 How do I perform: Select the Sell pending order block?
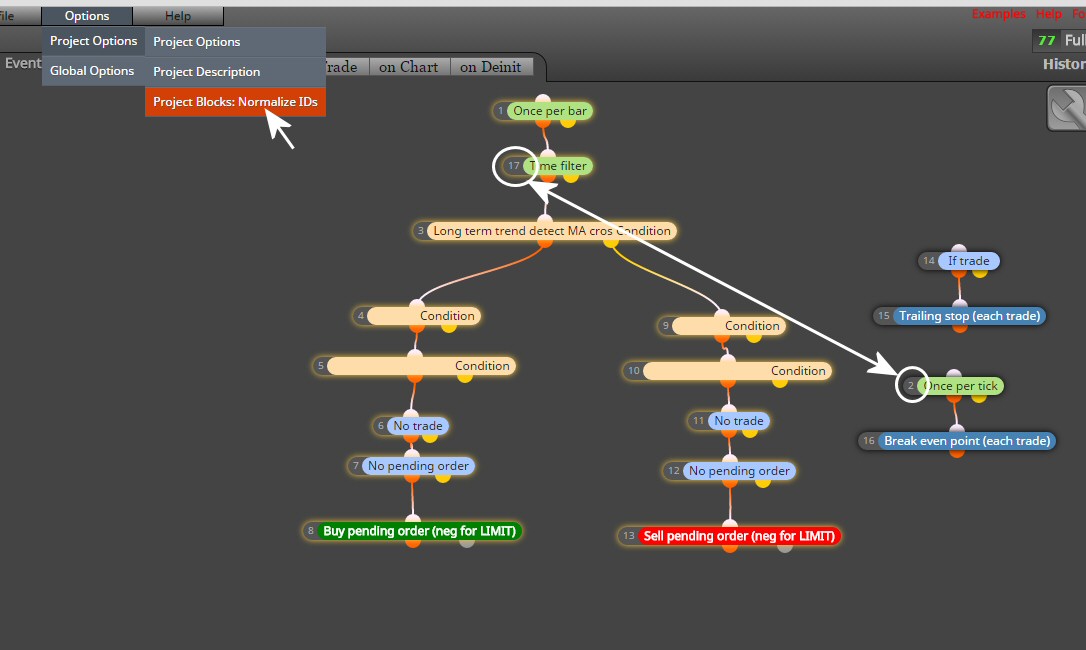[x=739, y=536]
